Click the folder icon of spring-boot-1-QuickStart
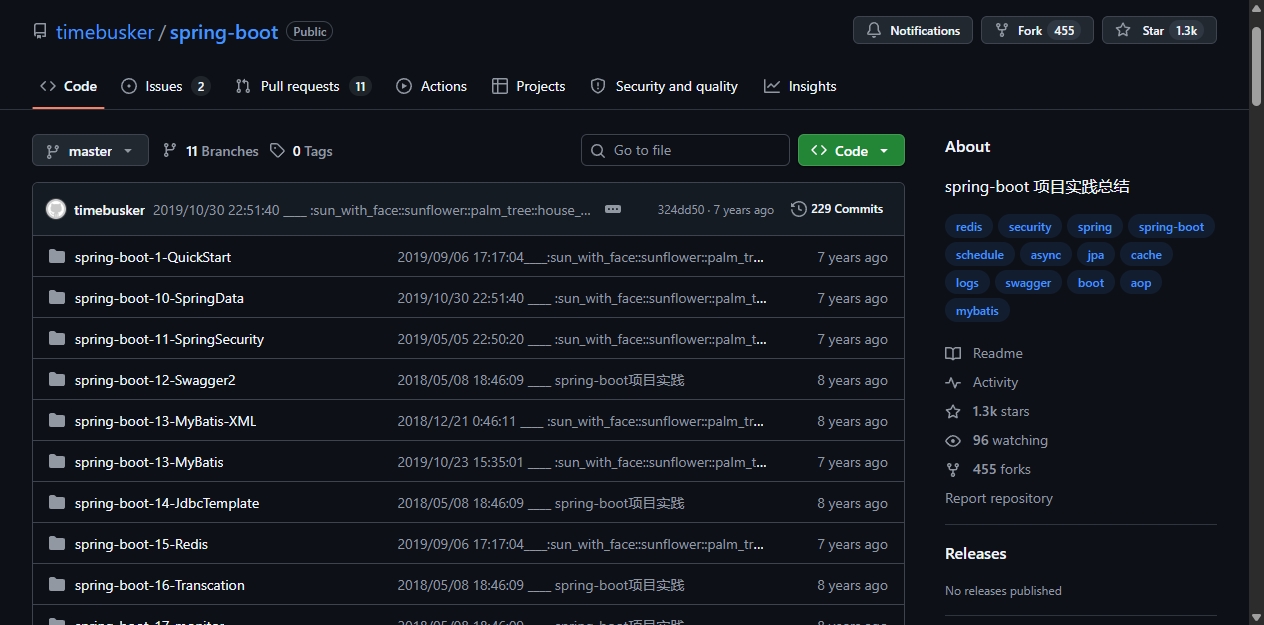This screenshot has height=625, width=1264. click(x=56, y=257)
